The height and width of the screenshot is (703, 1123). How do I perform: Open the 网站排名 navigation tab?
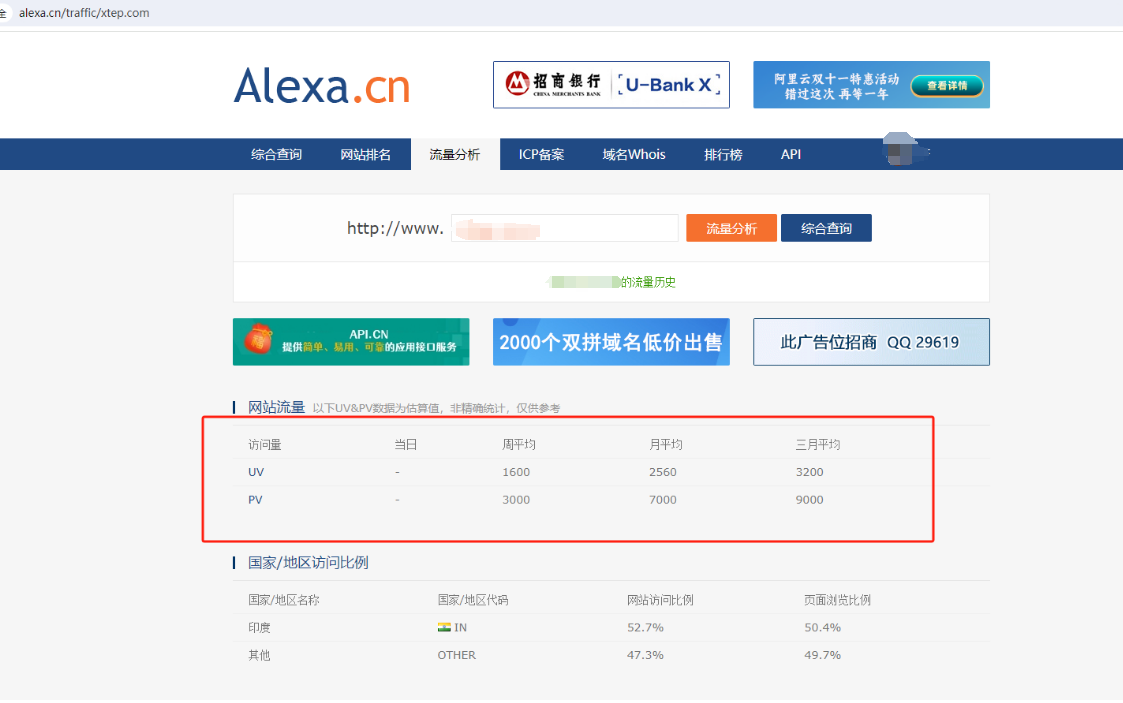[x=365, y=155]
